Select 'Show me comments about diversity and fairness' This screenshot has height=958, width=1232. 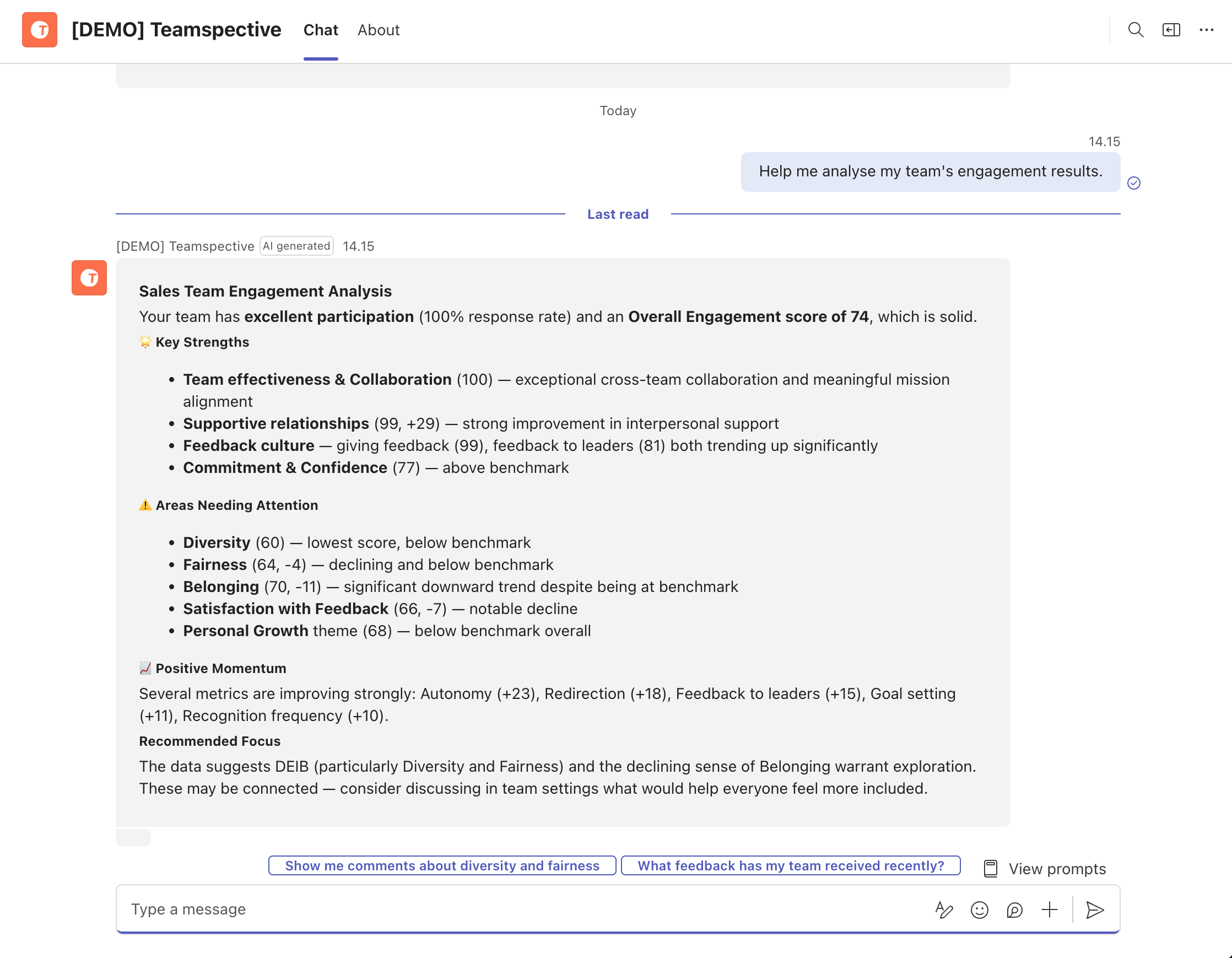coord(442,865)
